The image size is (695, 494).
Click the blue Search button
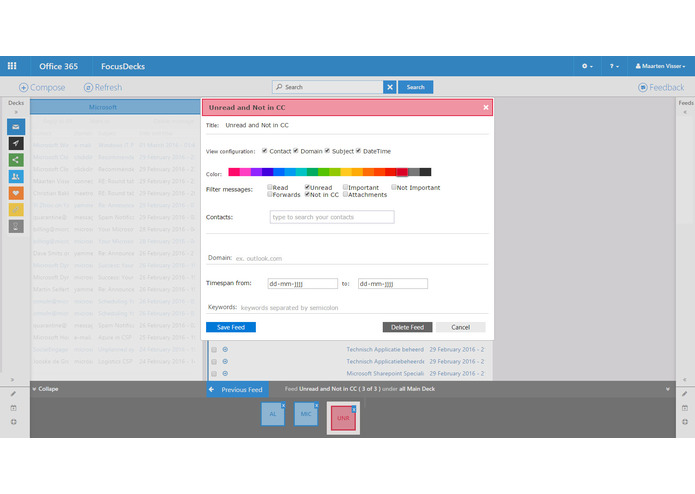pos(415,87)
